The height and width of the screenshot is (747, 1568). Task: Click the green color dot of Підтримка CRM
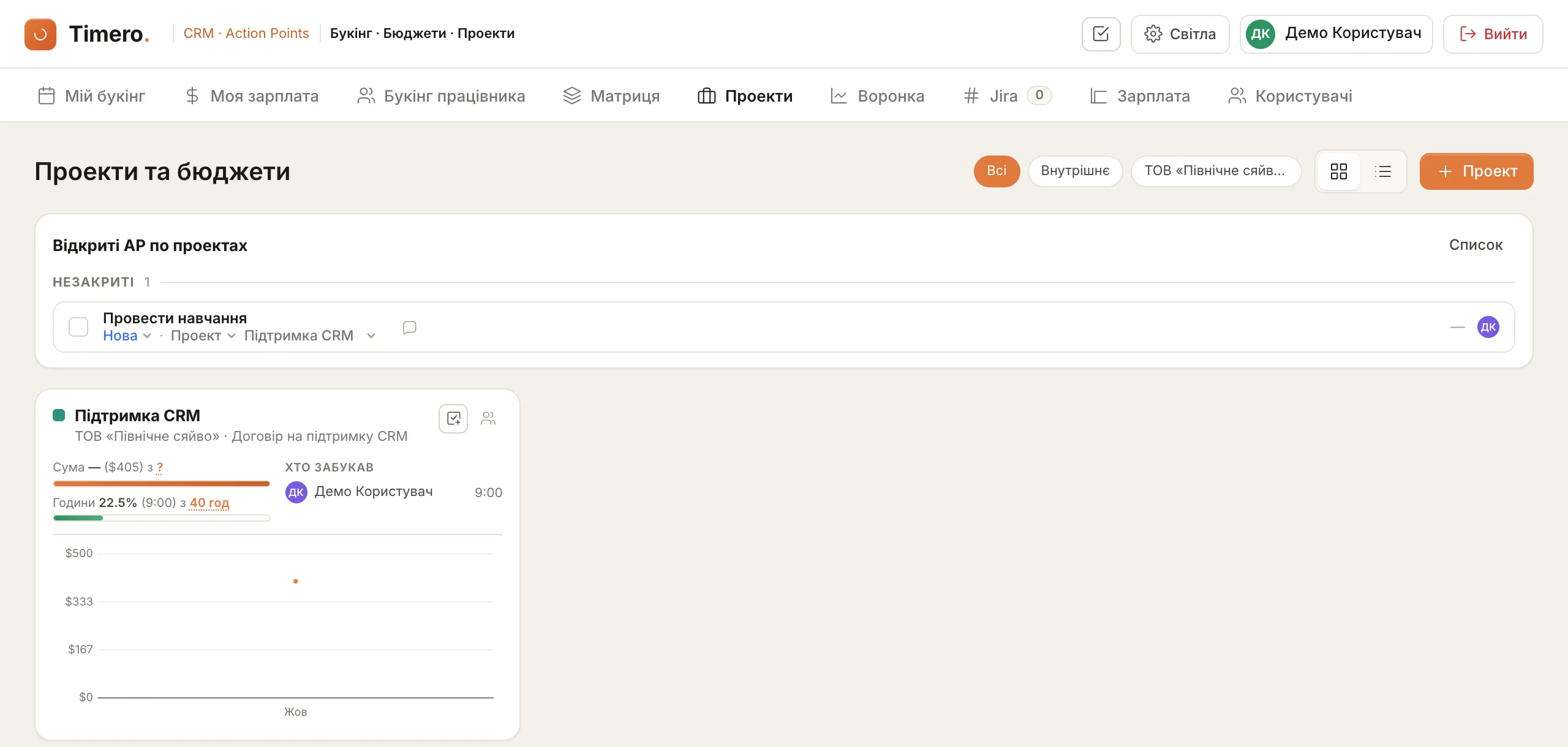coord(59,415)
